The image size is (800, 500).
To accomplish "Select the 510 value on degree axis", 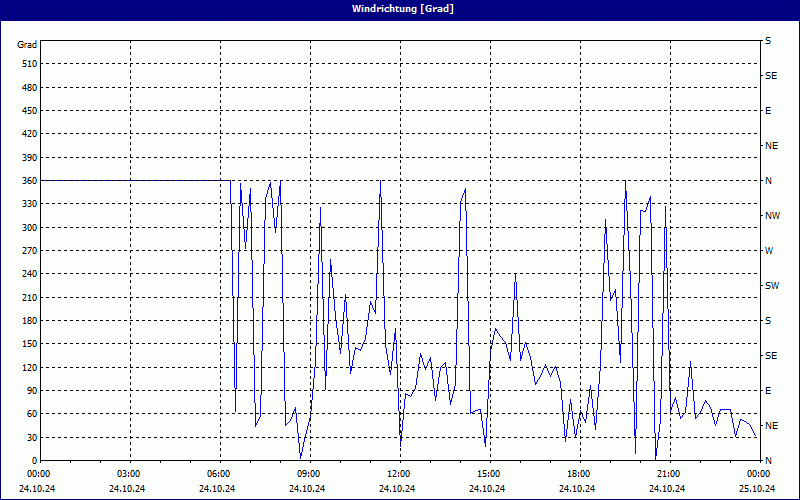I will [28, 64].
